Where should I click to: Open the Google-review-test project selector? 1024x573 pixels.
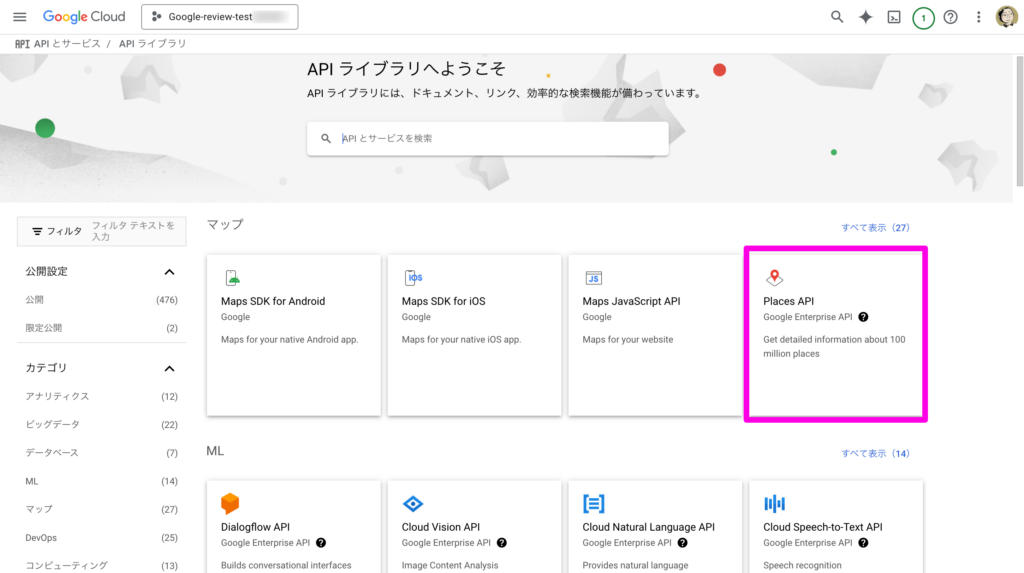pyautogui.click(x=219, y=17)
